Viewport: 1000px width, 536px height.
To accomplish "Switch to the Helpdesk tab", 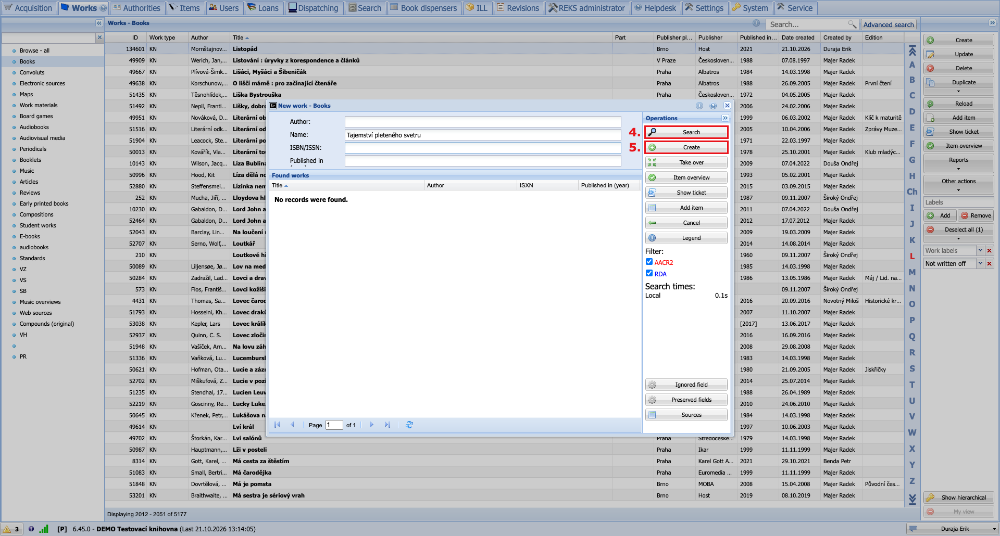I will tap(654, 8).
